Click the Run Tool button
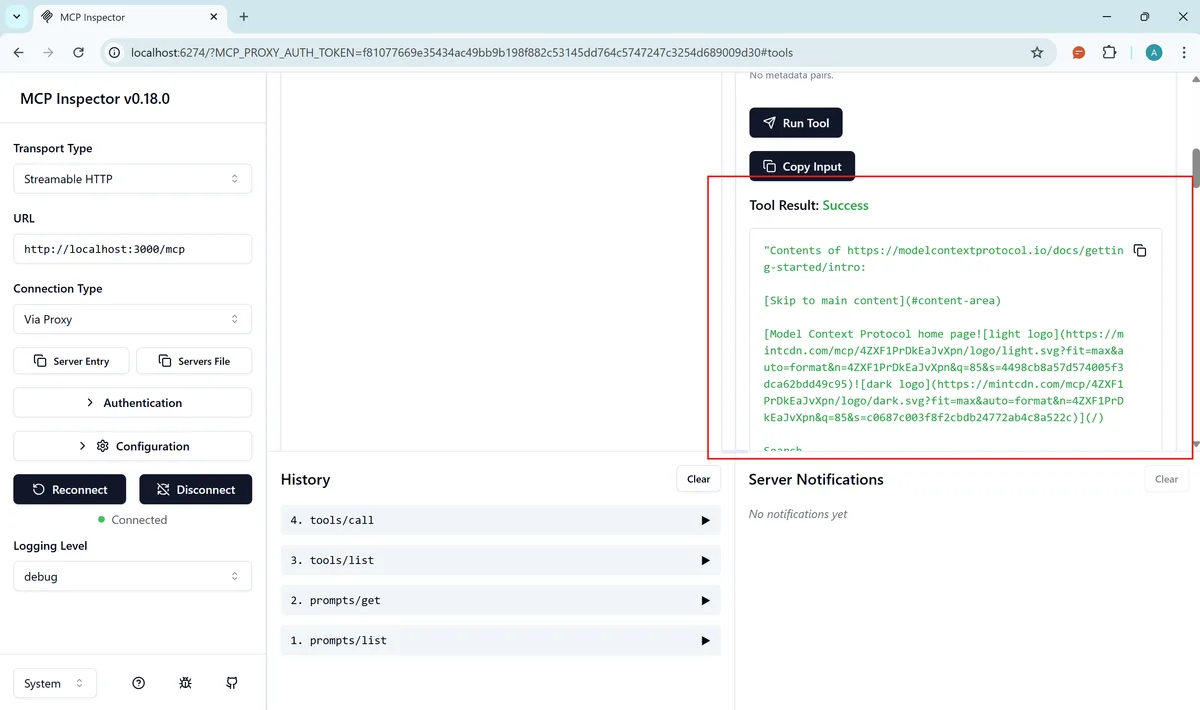Viewport: 1200px width, 710px height. pyautogui.click(x=796, y=123)
